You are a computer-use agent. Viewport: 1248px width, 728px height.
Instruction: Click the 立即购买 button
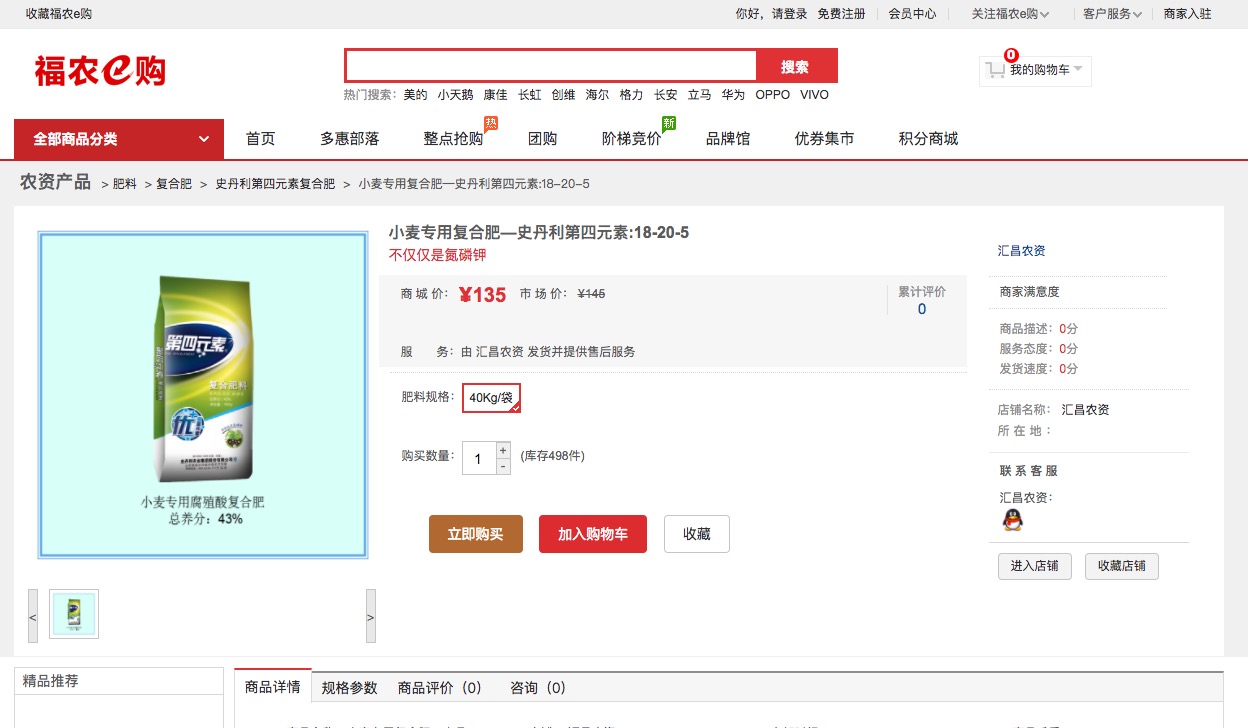pyautogui.click(x=476, y=534)
